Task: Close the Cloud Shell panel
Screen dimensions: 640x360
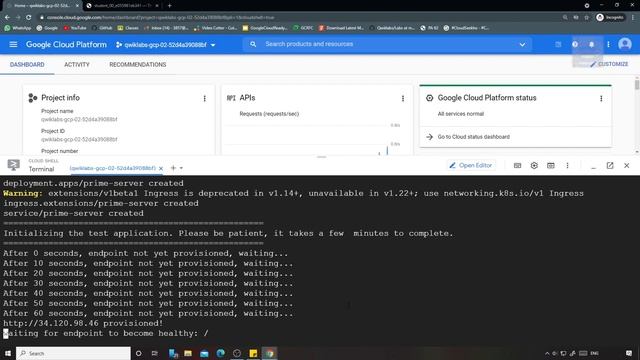Action: click(627, 165)
